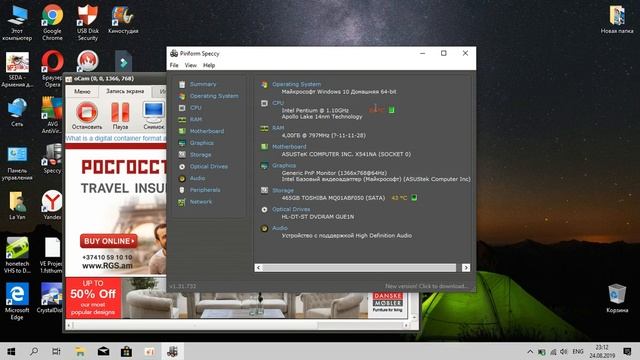Image resolution: width=640 pixels, height=360 pixels.
Task: Select Optical Drives in Speccy sidebar
Action: pos(209,167)
